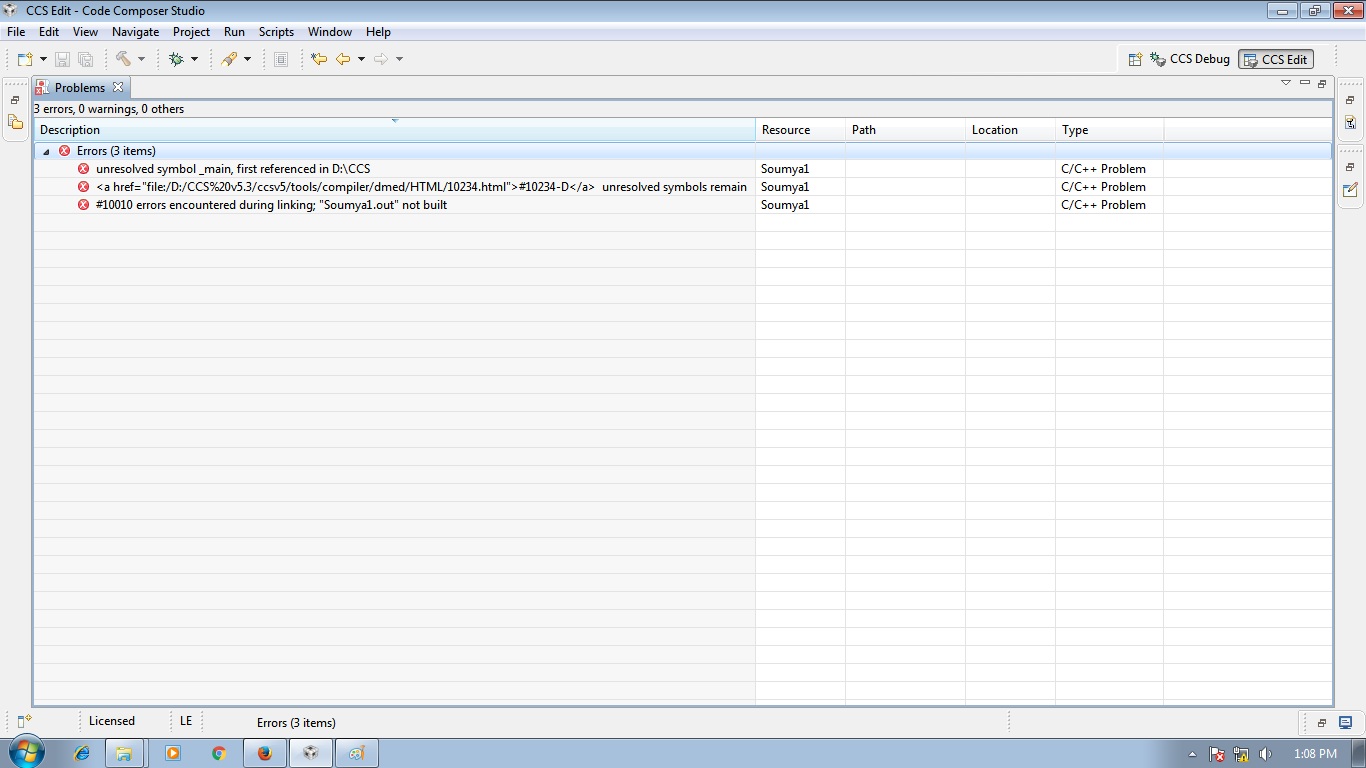The image size is (1366, 768).
Task: Open the View menu
Action: 85,32
